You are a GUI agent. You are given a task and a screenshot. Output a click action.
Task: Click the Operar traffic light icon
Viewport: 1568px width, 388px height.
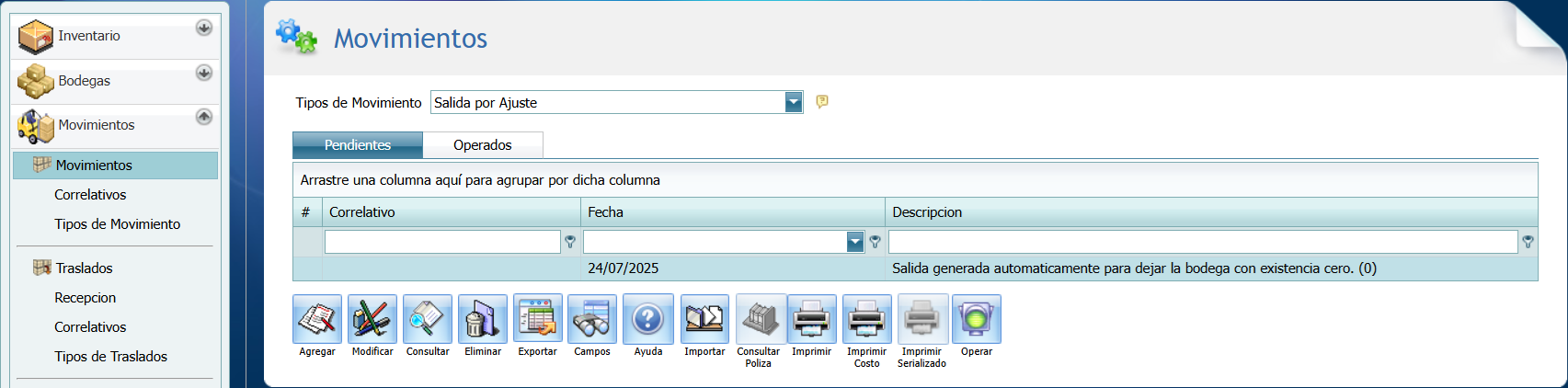pyautogui.click(x=977, y=319)
